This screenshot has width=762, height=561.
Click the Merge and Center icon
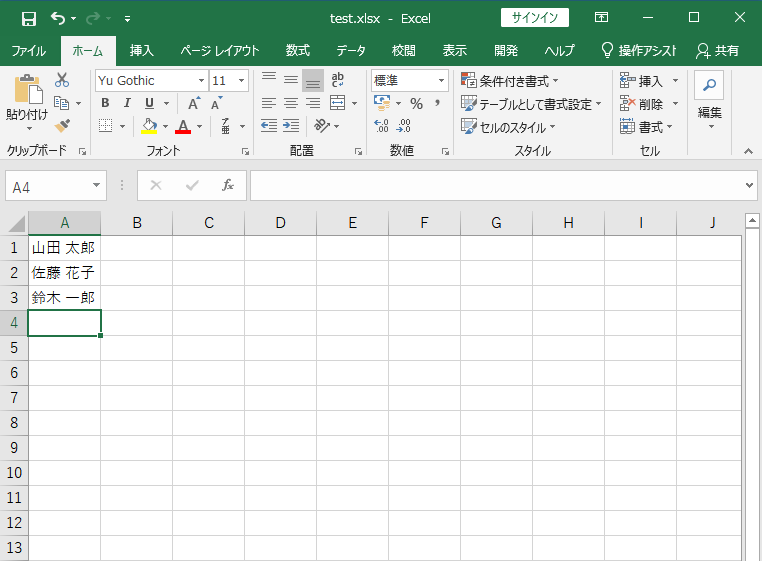338,103
